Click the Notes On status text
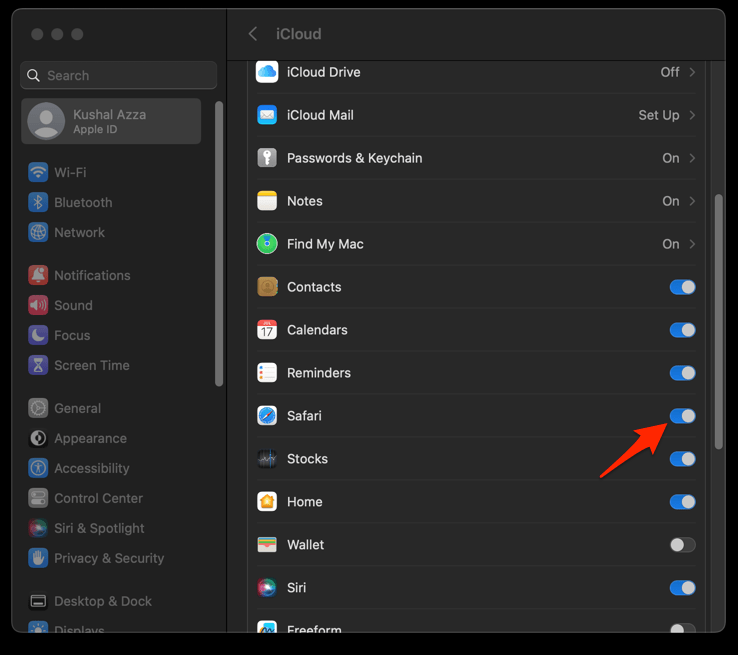Viewport: 738px width, 655px height. point(671,201)
